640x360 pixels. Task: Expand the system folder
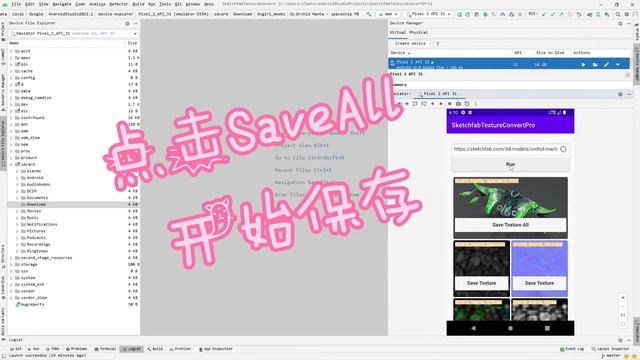pos(11,278)
